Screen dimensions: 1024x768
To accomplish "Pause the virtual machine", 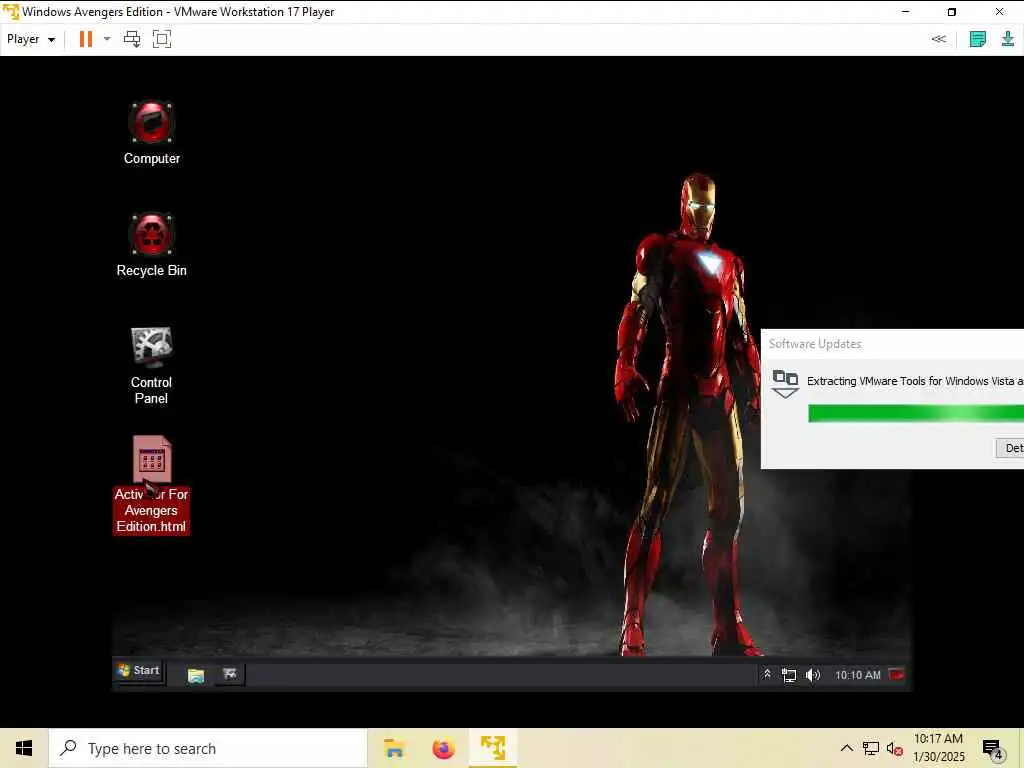I will click(x=86, y=39).
